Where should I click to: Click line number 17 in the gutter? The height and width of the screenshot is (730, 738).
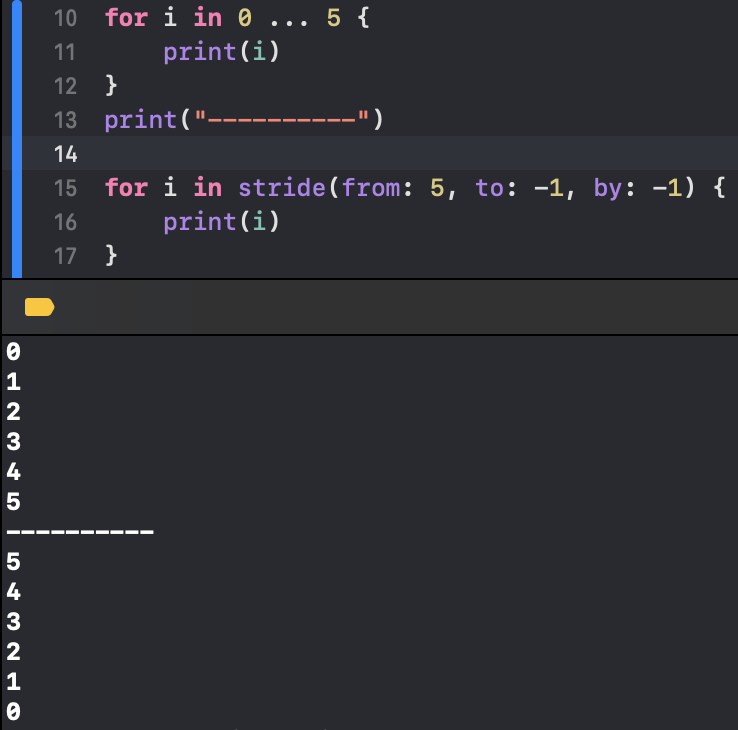pyautogui.click(x=65, y=257)
